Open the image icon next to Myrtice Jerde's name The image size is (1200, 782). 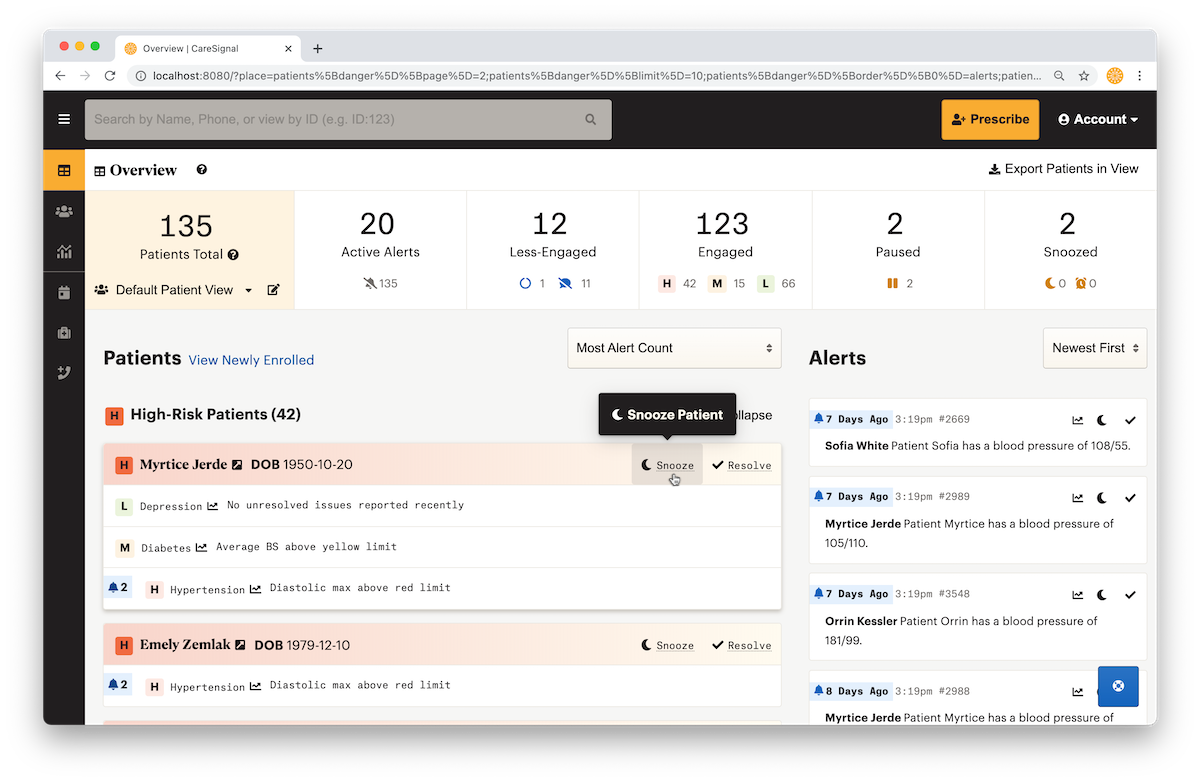point(237,465)
